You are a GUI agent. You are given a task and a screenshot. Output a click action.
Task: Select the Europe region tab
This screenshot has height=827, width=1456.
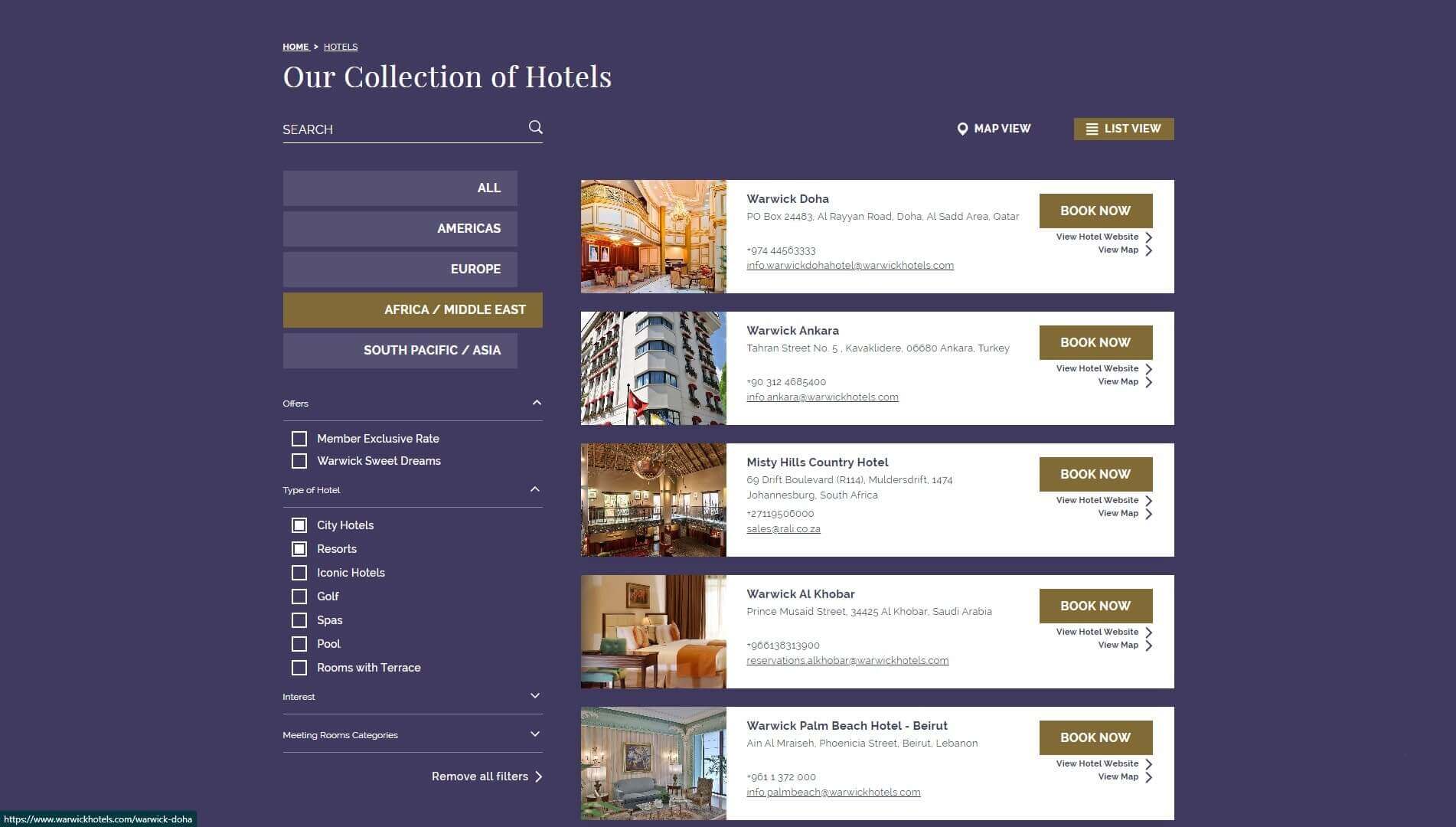pos(400,270)
